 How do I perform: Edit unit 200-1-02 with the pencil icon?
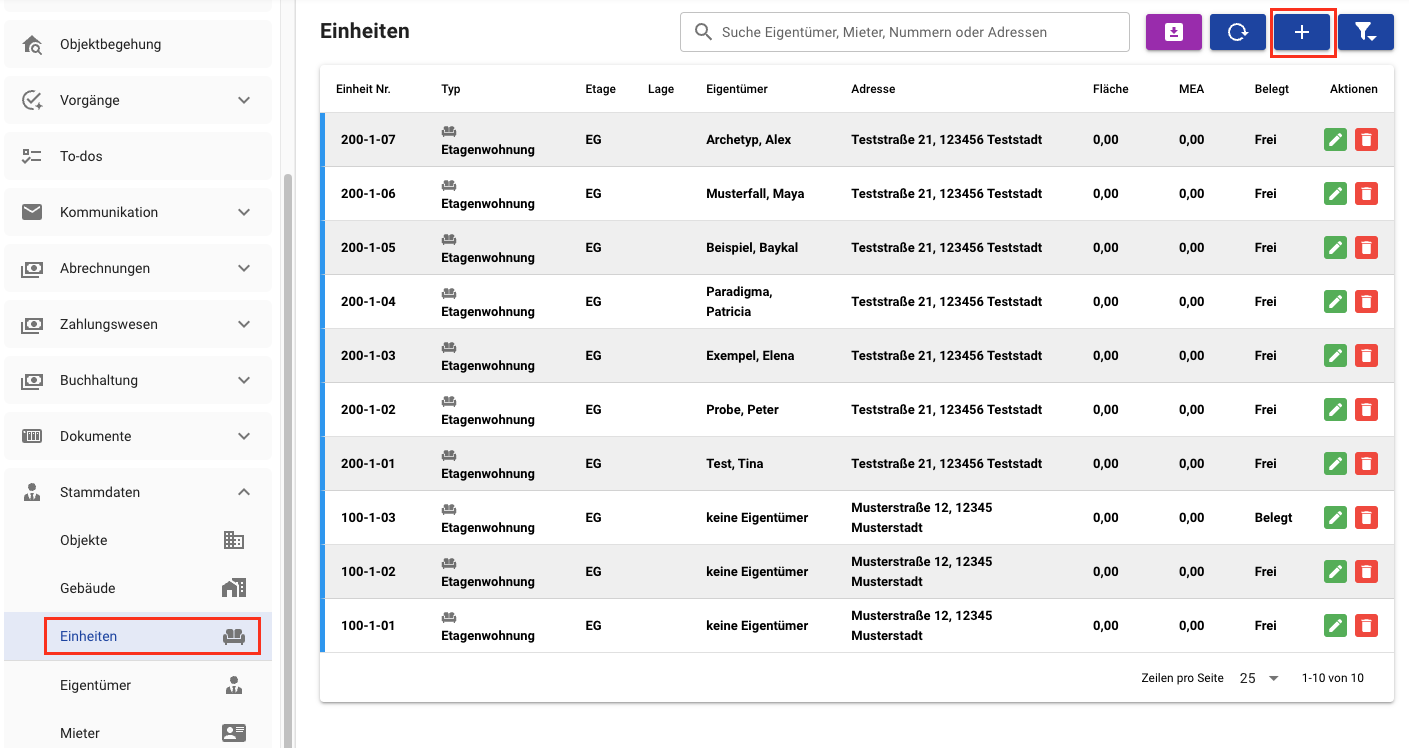(x=1335, y=410)
